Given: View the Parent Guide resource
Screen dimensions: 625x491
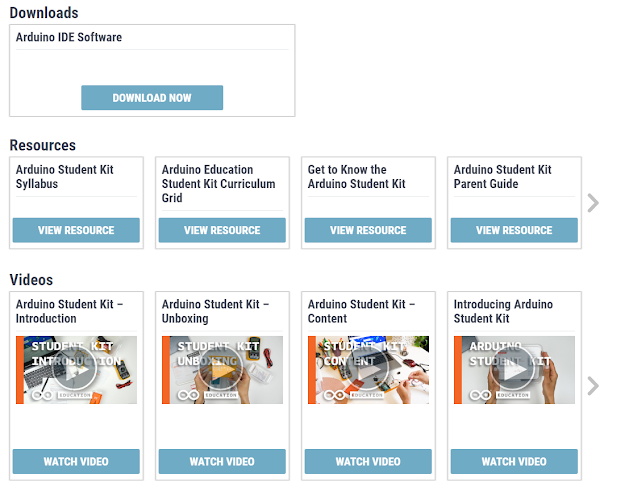Looking at the screenshot, I should click(514, 230).
